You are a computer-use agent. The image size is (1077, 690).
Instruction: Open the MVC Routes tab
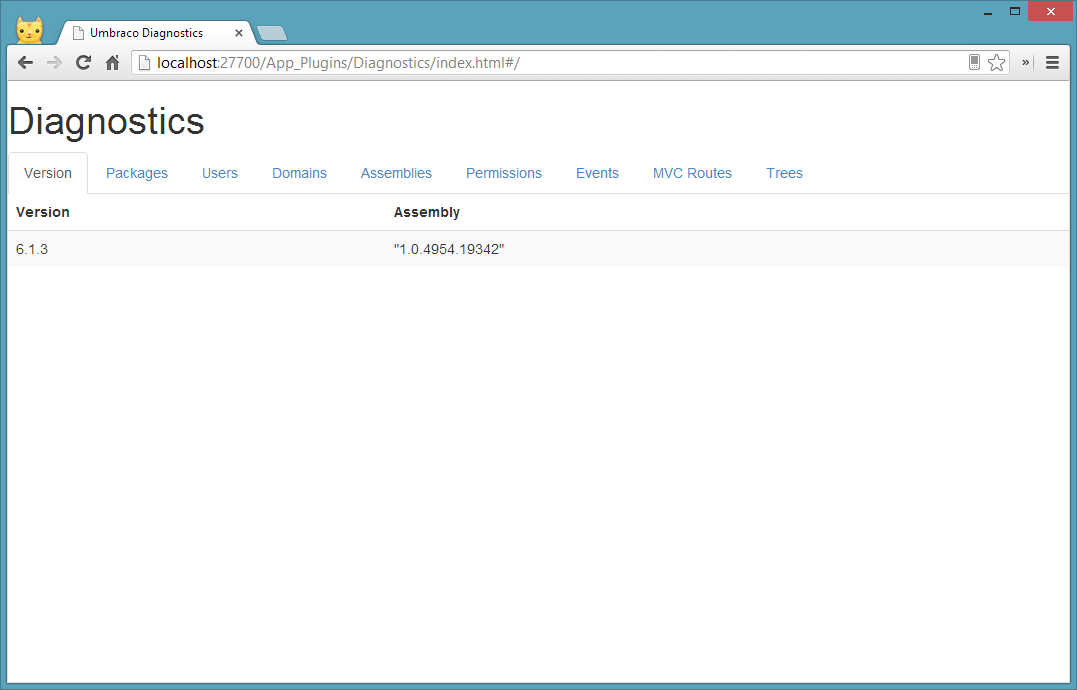[x=692, y=173]
